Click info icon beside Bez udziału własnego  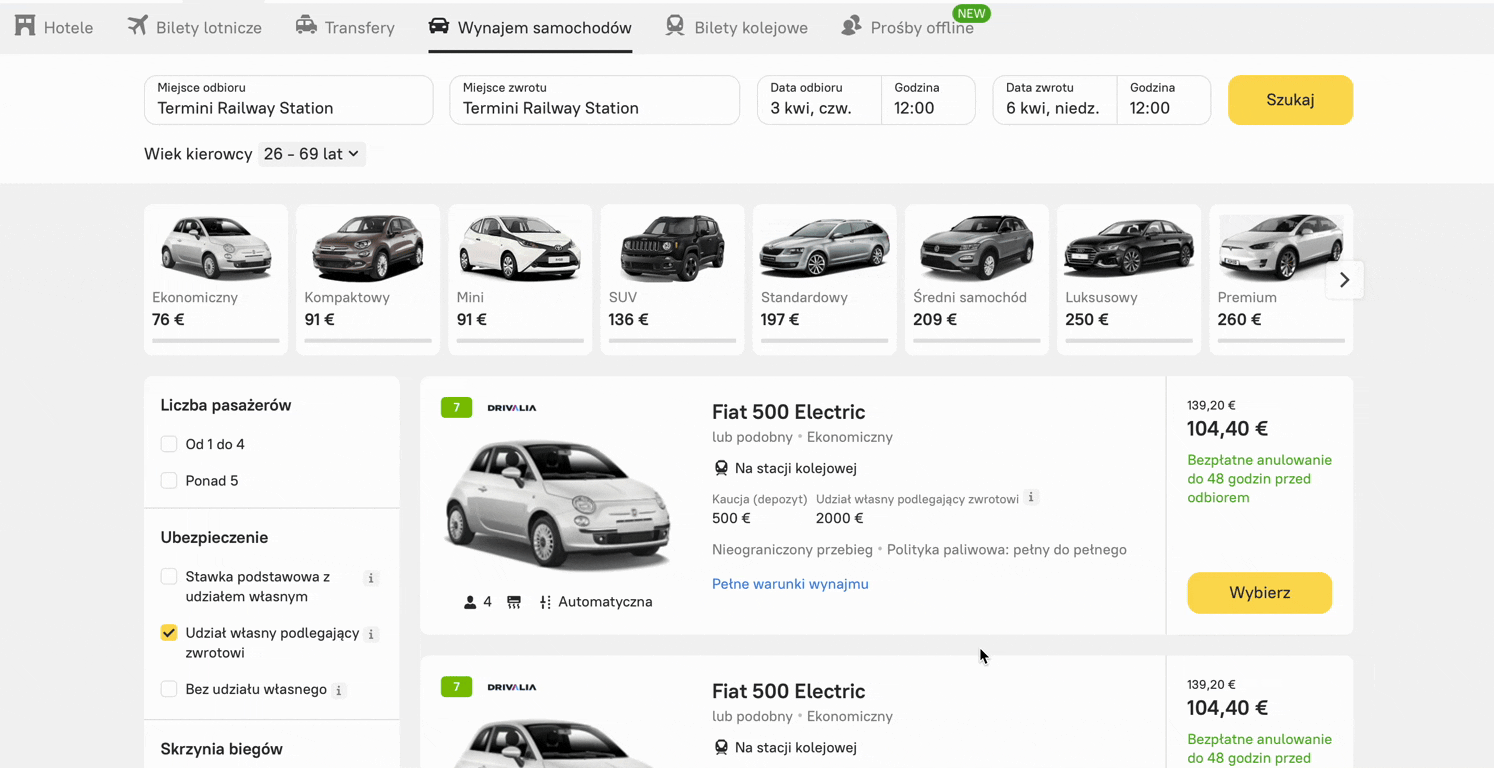pyautogui.click(x=339, y=690)
